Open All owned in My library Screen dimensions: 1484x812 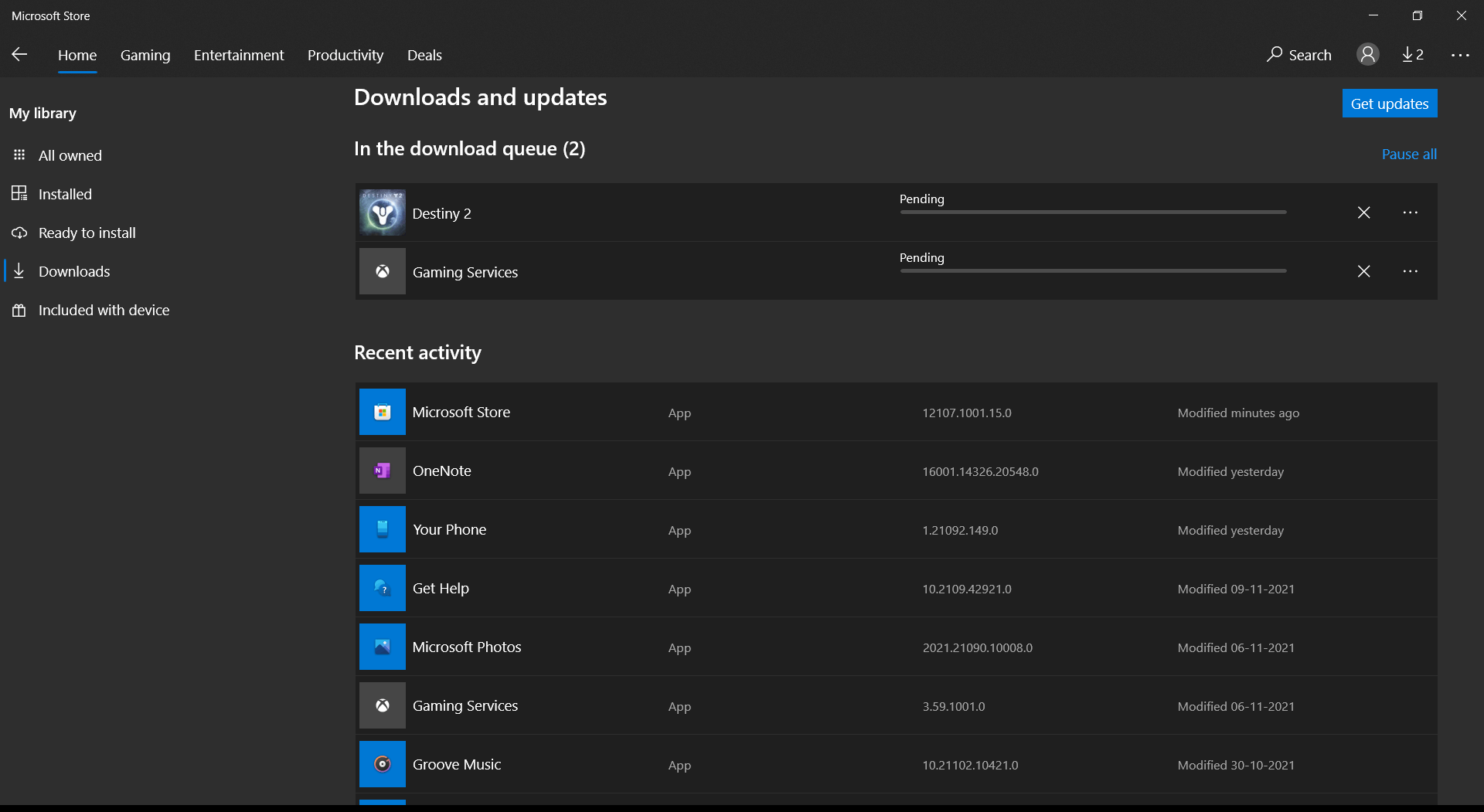58,155
